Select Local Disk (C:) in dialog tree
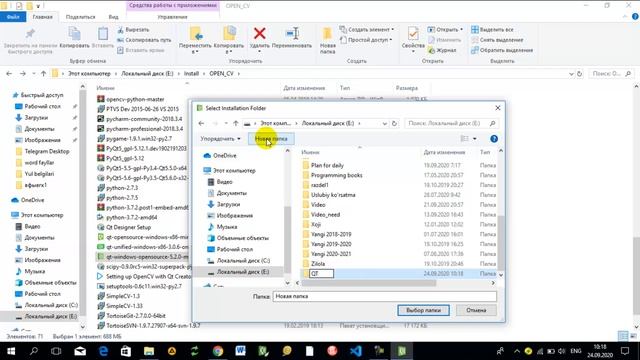The width and height of the screenshot is (640, 360). (243, 260)
